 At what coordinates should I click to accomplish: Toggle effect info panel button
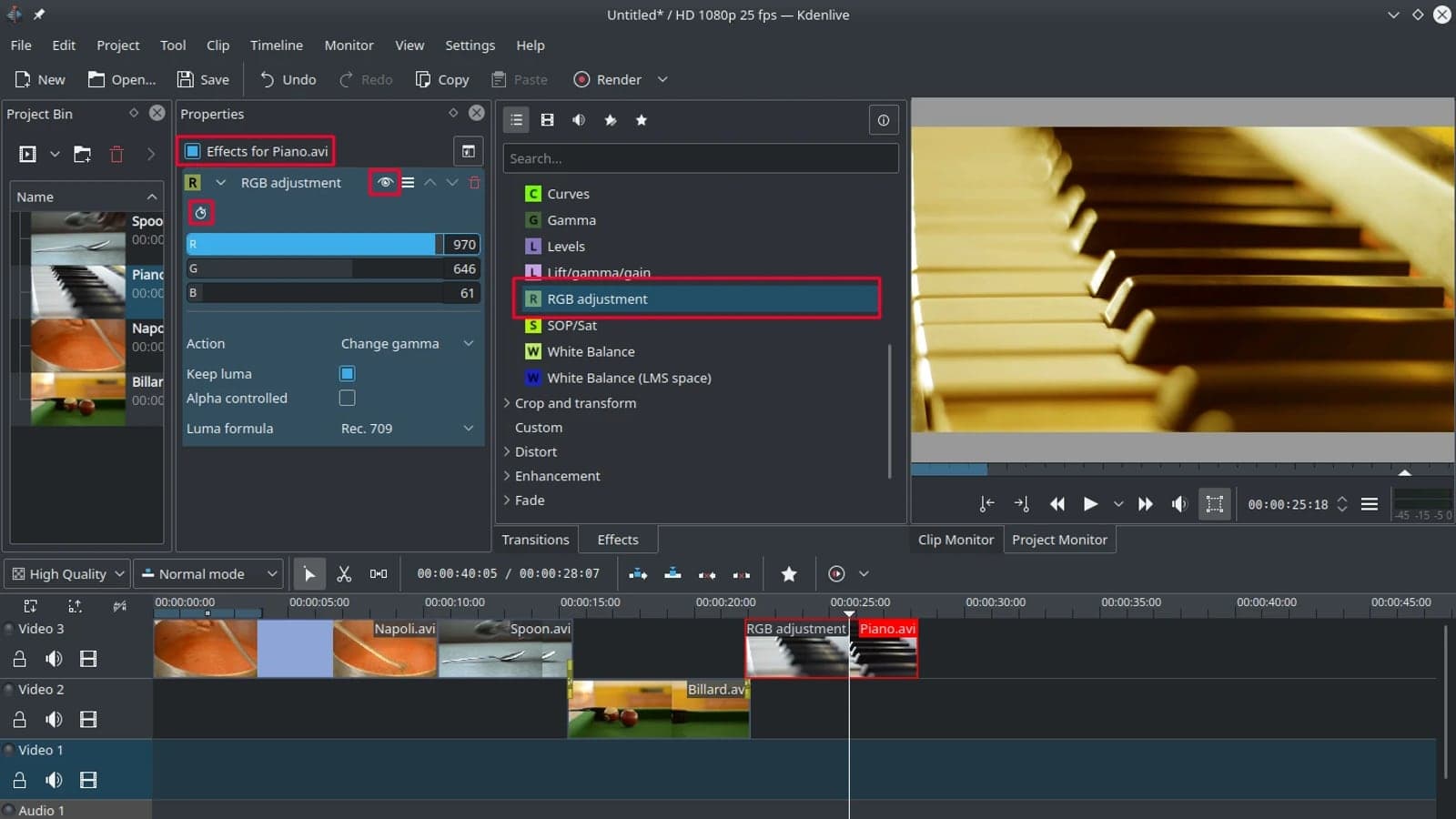pyautogui.click(x=883, y=120)
